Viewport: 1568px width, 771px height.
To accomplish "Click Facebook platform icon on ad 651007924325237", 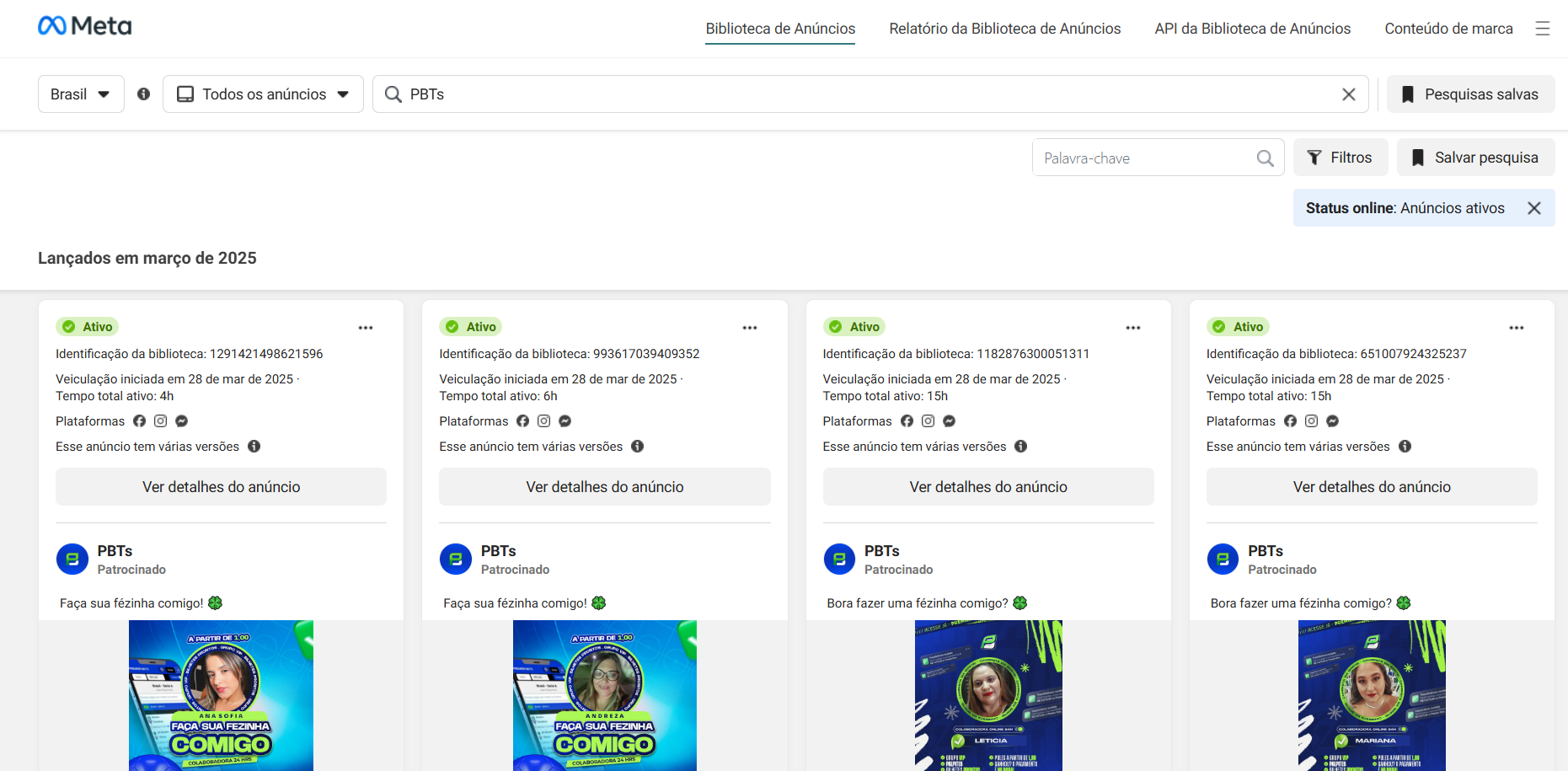I will (x=1290, y=421).
